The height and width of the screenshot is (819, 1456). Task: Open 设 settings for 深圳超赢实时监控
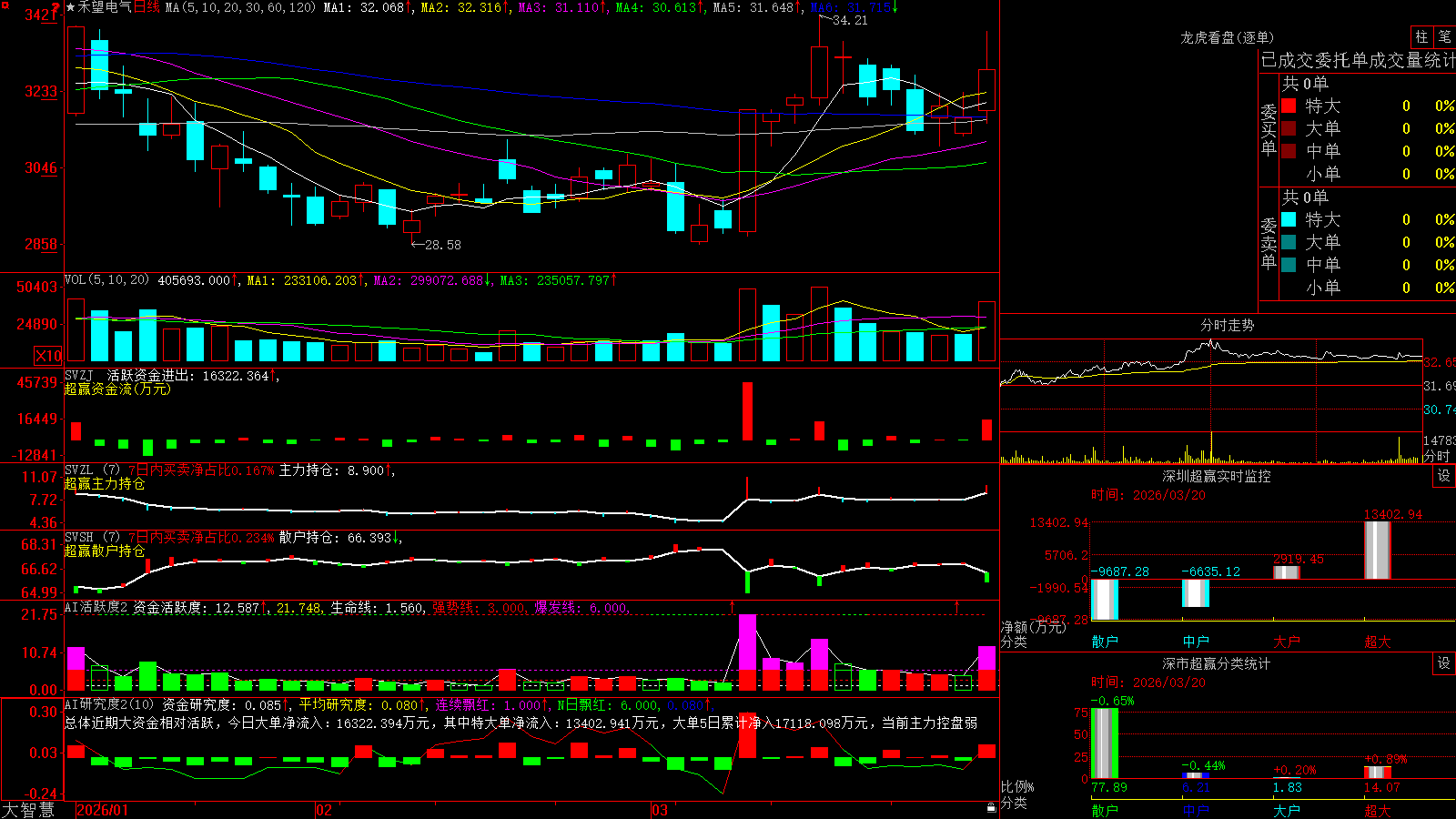click(x=1444, y=476)
